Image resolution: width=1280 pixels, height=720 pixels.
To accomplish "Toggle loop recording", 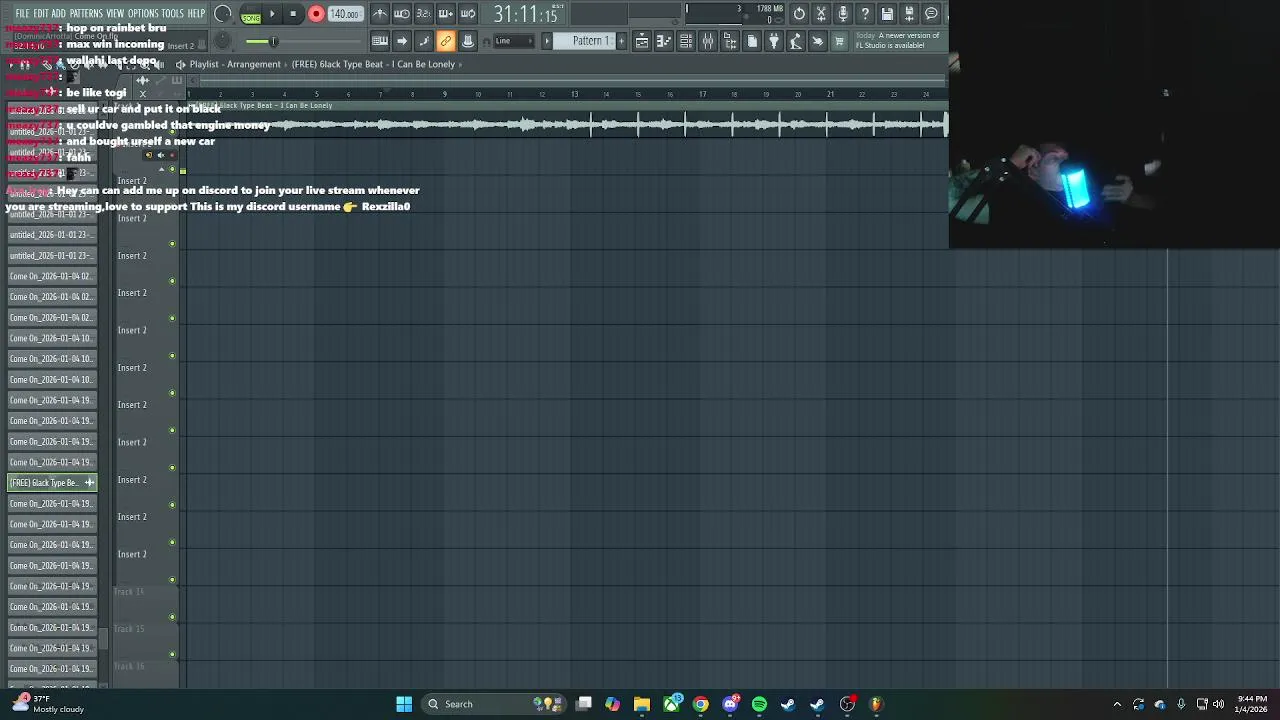I will (468, 13).
